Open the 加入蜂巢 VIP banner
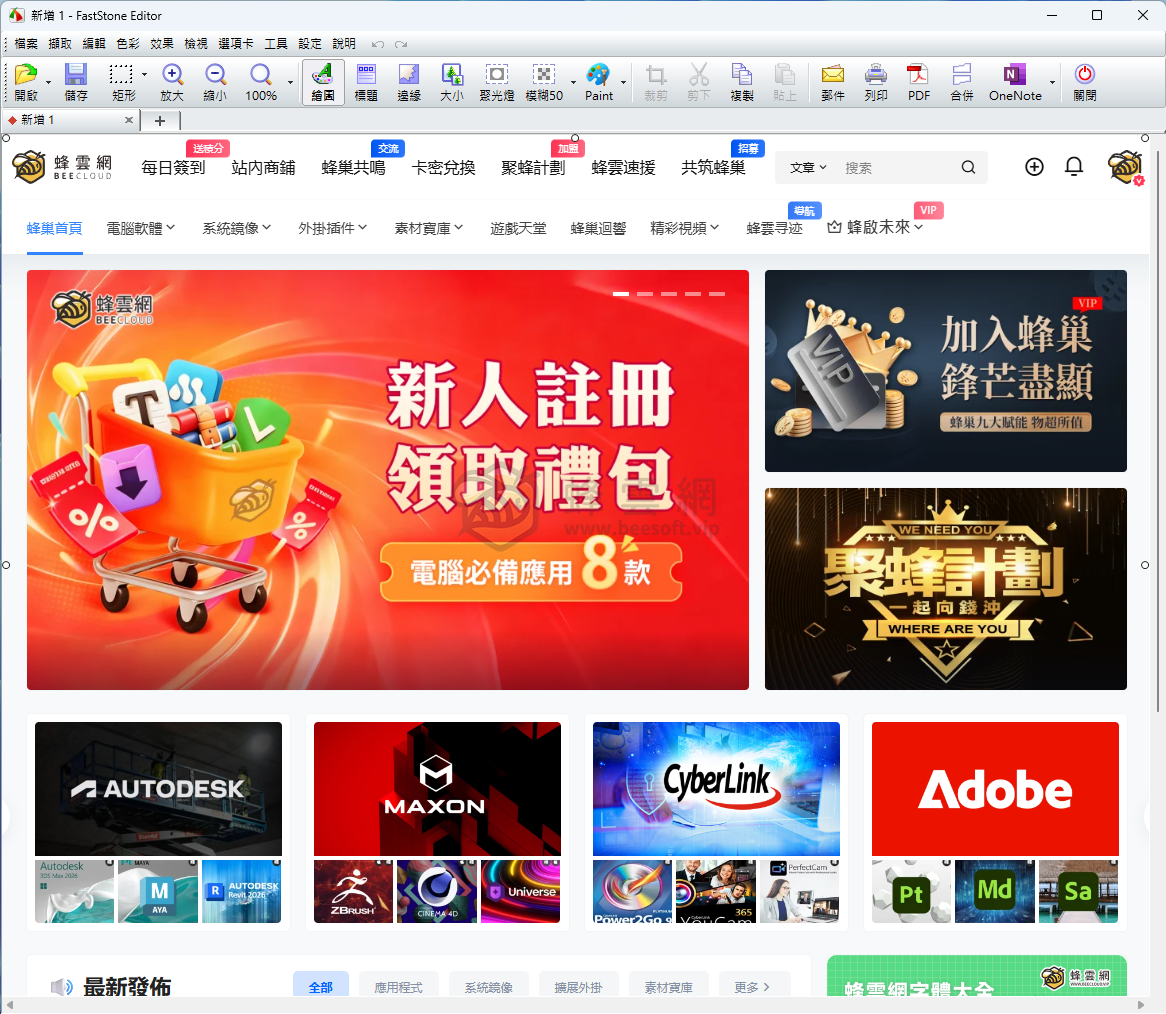 click(x=945, y=371)
